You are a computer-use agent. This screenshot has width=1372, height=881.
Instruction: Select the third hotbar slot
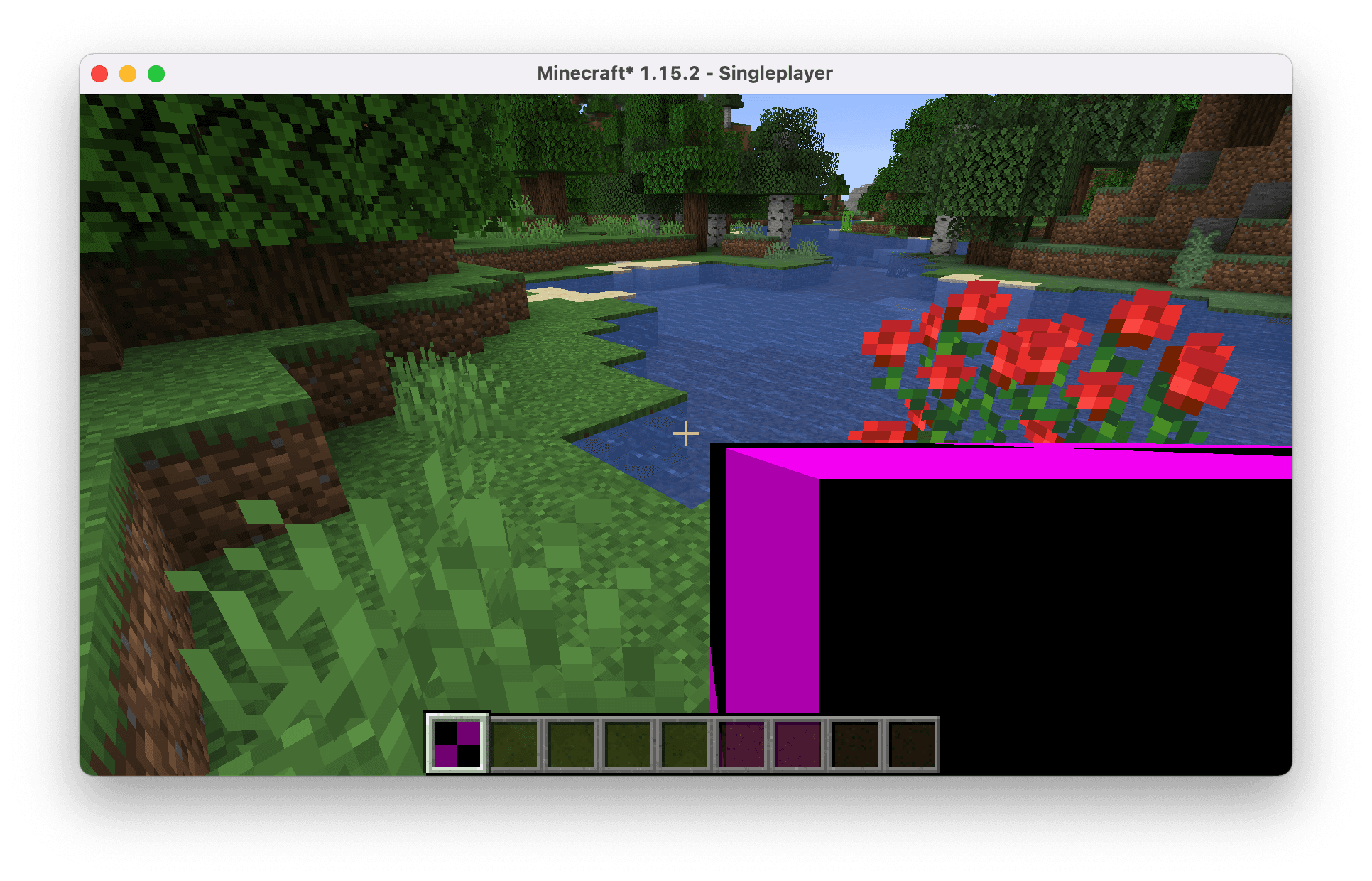572,744
